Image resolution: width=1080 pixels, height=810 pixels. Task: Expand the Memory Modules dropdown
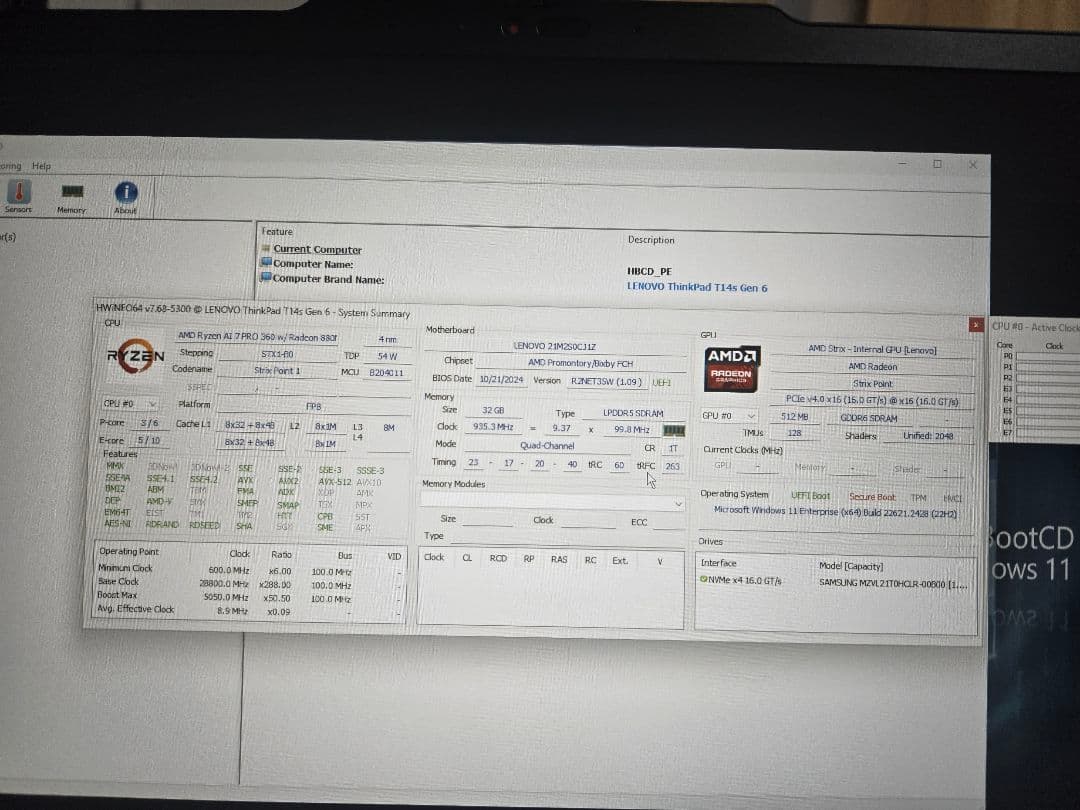coord(679,502)
